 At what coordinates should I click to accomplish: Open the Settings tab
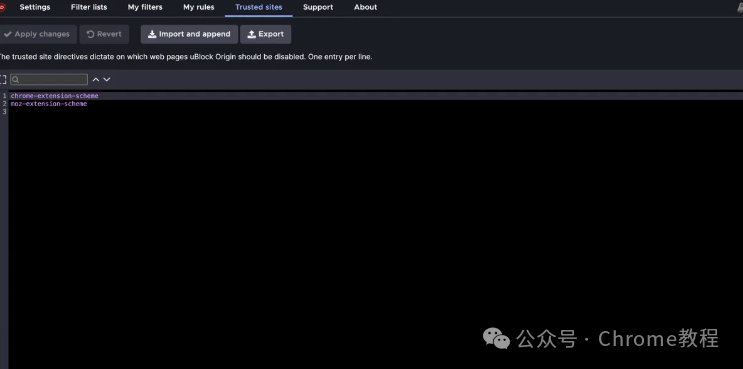(x=35, y=7)
